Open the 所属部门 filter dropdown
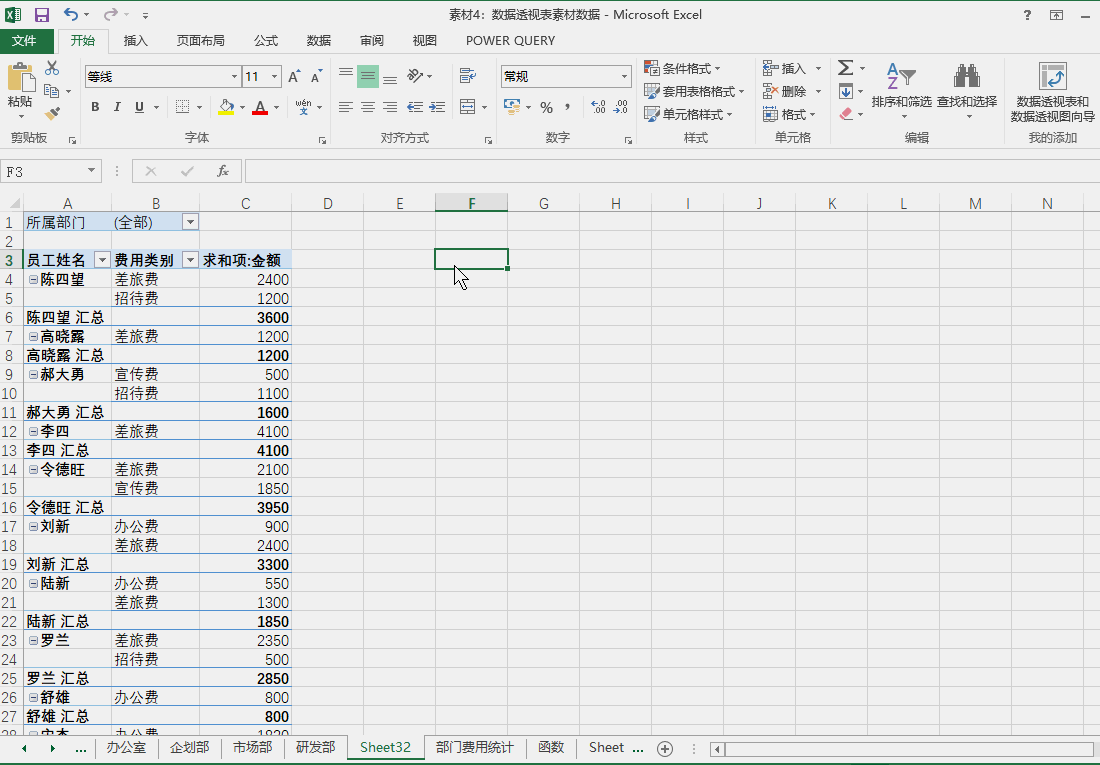This screenshot has width=1100, height=765. pyautogui.click(x=190, y=221)
